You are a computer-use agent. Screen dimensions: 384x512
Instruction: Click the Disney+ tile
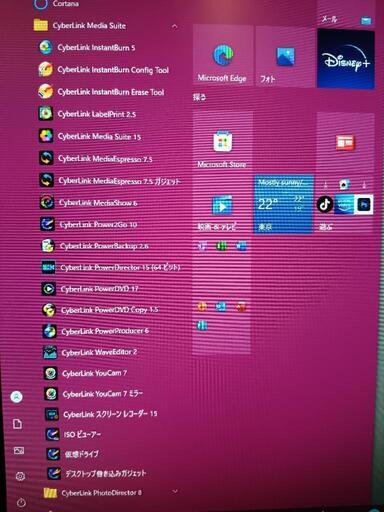pyautogui.click(x=346, y=59)
